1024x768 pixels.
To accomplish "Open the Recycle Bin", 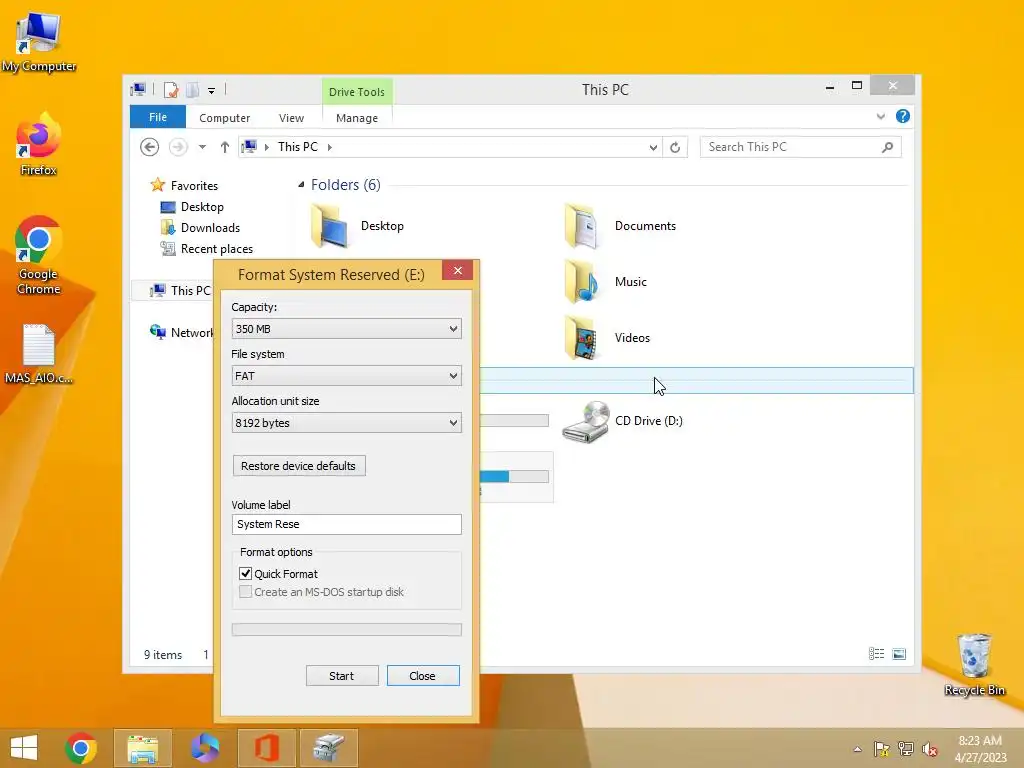I will pos(974,664).
